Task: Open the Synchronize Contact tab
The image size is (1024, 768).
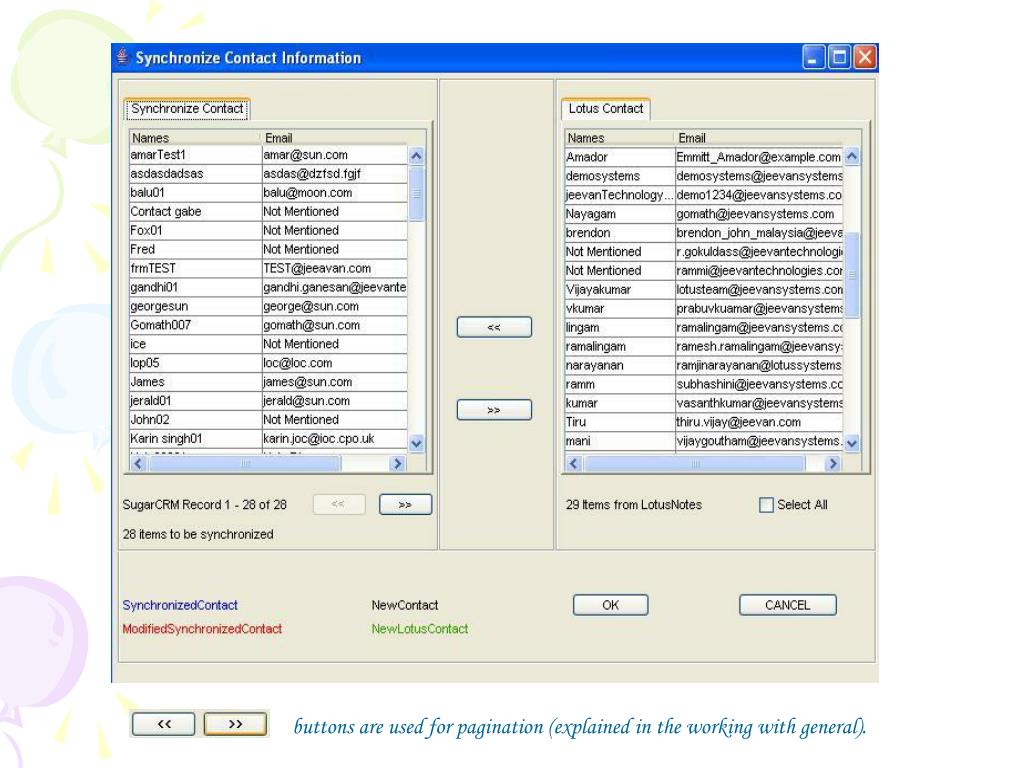Action: [187, 109]
